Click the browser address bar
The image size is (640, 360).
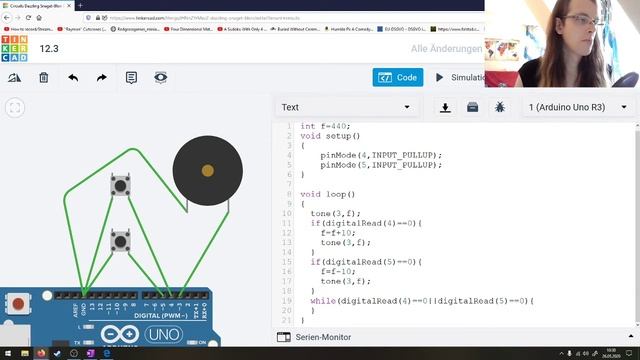282,18
